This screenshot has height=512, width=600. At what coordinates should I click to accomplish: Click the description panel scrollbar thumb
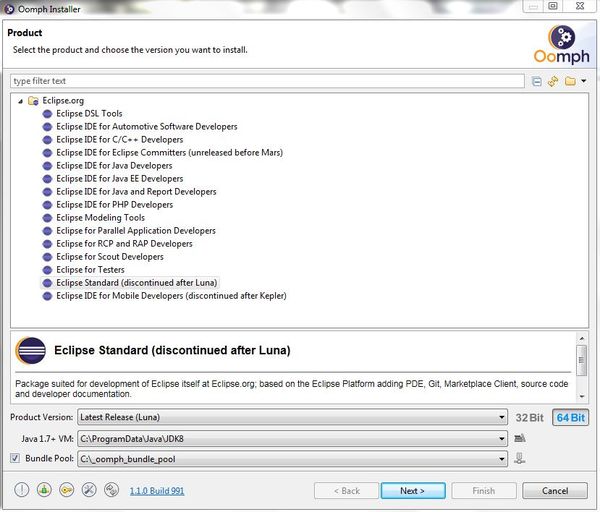coord(581,360)
